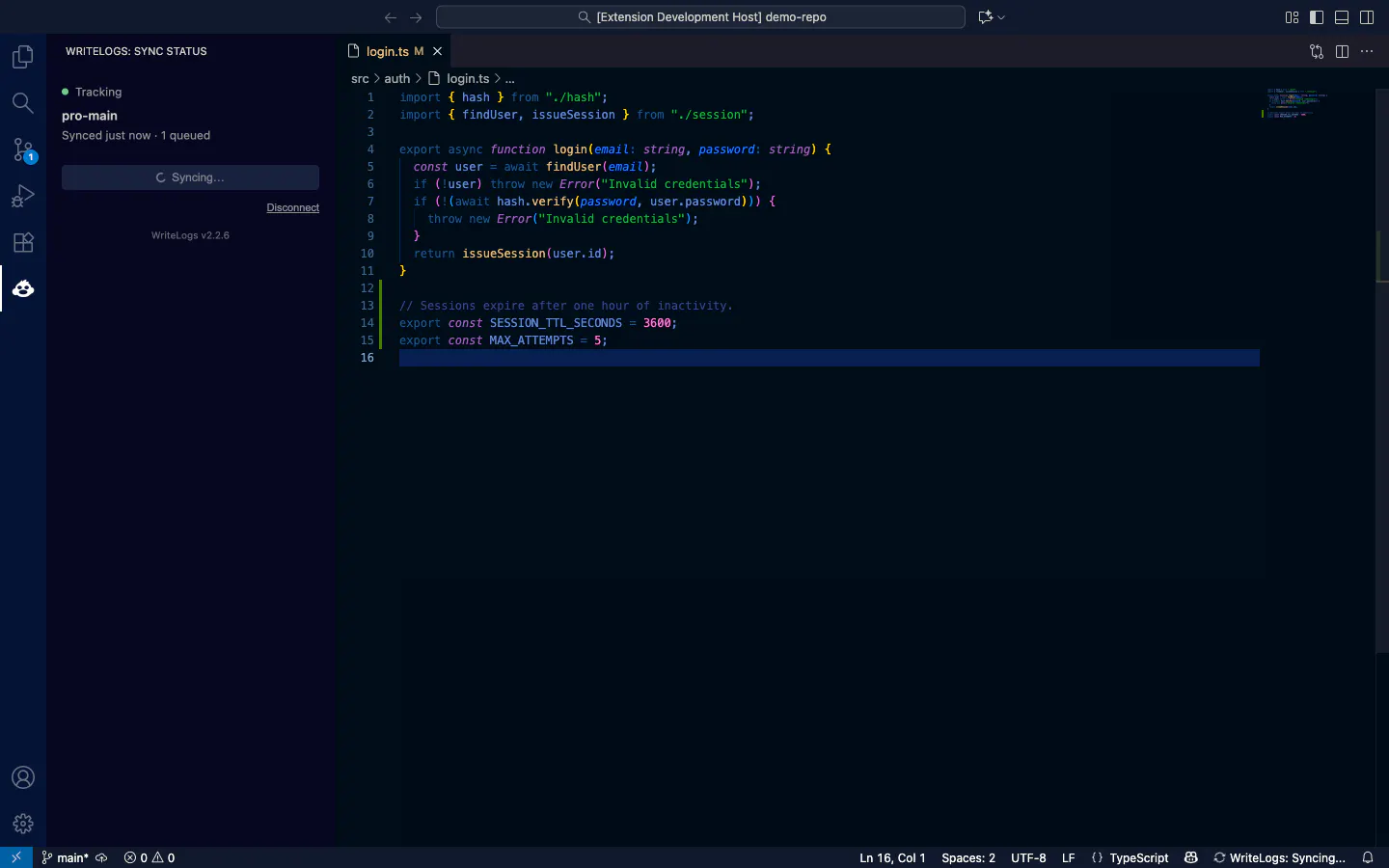
Task: Click SESSION_TTL_SECONDS constant in code
Action: point(556,323)
